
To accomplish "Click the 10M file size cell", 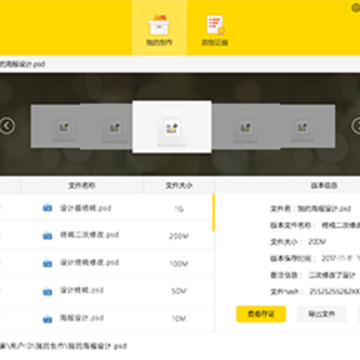I will [x=179, y=319].
